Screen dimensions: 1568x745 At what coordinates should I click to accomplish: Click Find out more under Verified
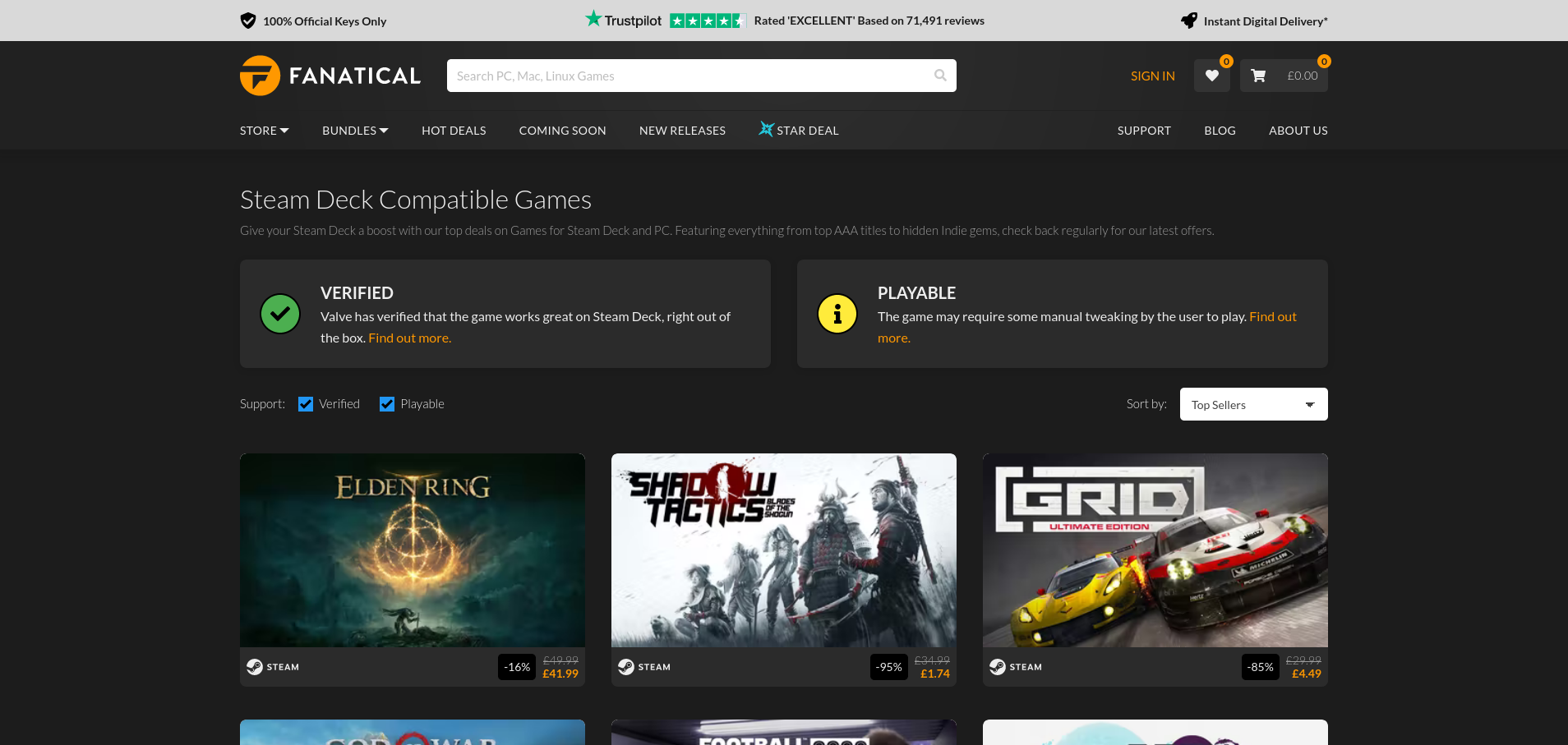[x=409, y=338]
